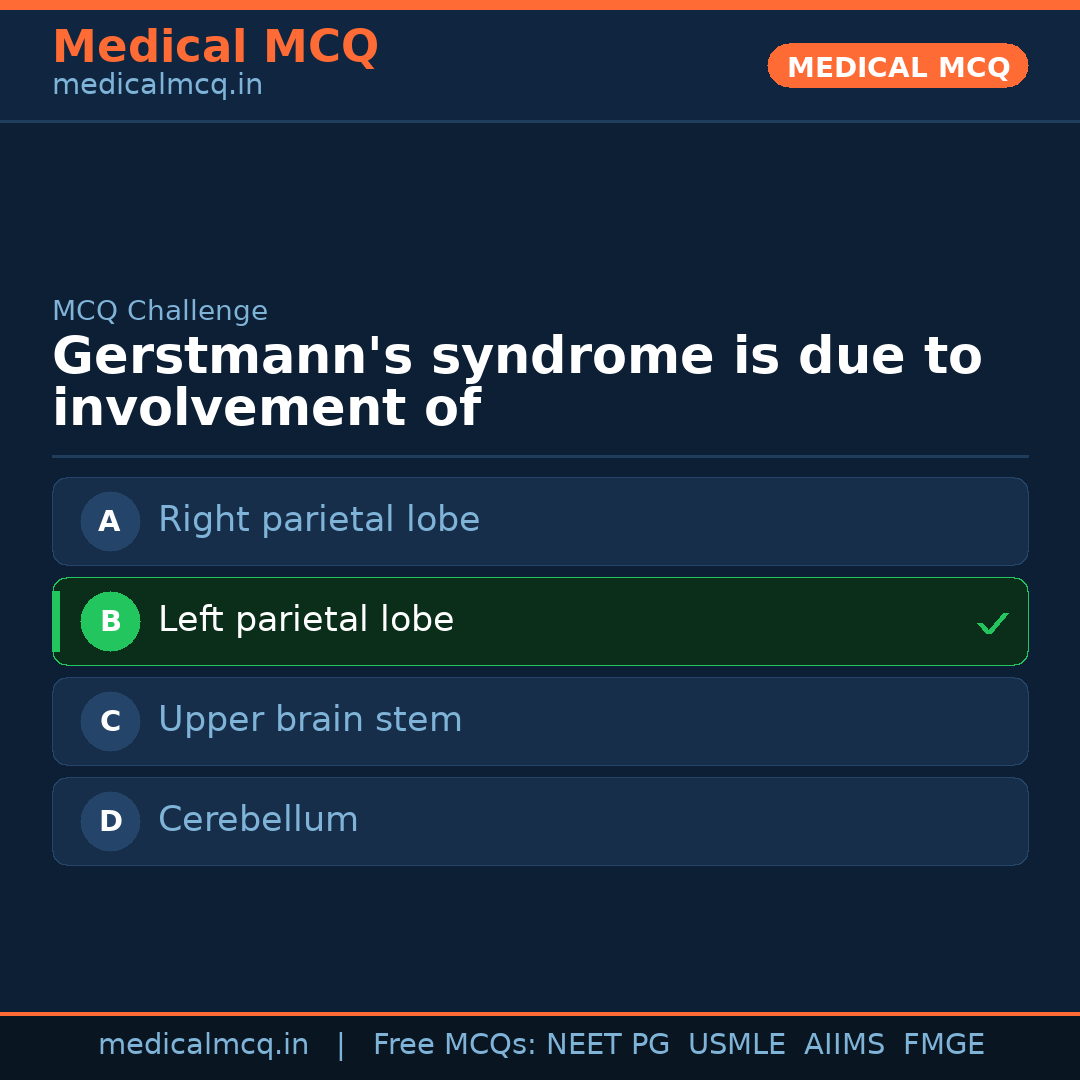
Task: Open the medicalmcq.in link in header
Action: coord(157,86)
